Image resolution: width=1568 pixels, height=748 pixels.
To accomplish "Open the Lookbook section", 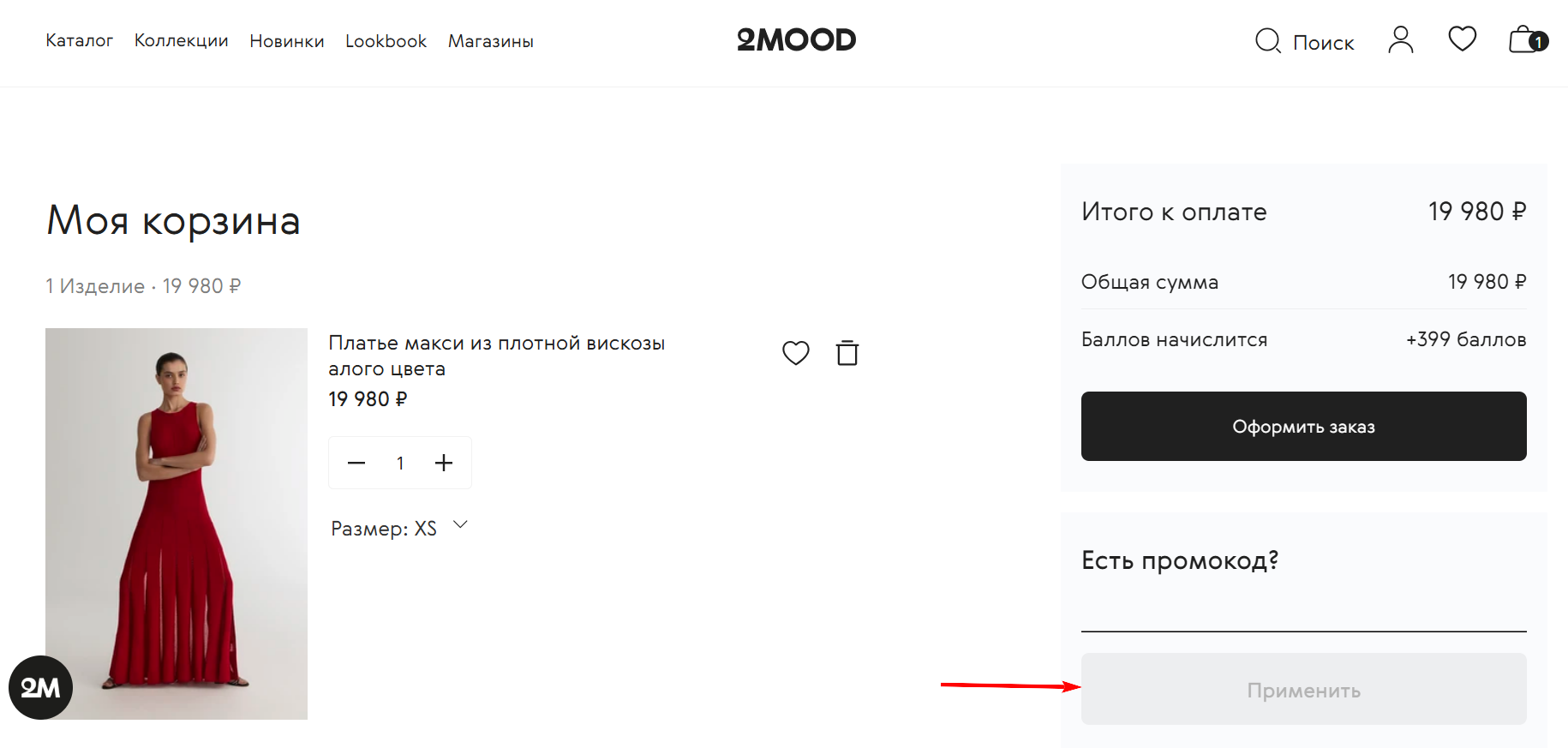I will click(x=386, y=40).
